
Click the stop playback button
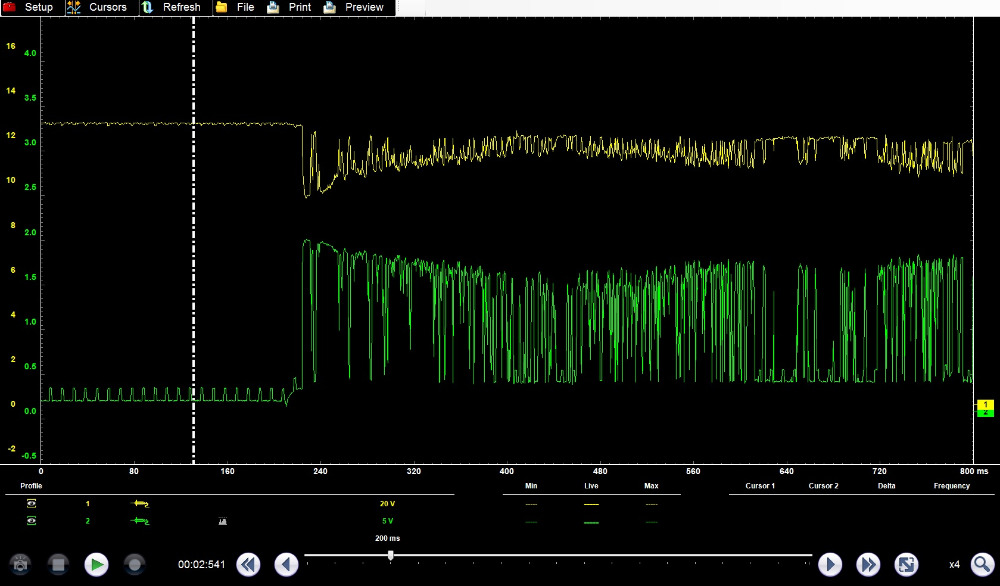click(x=58, y=564)
